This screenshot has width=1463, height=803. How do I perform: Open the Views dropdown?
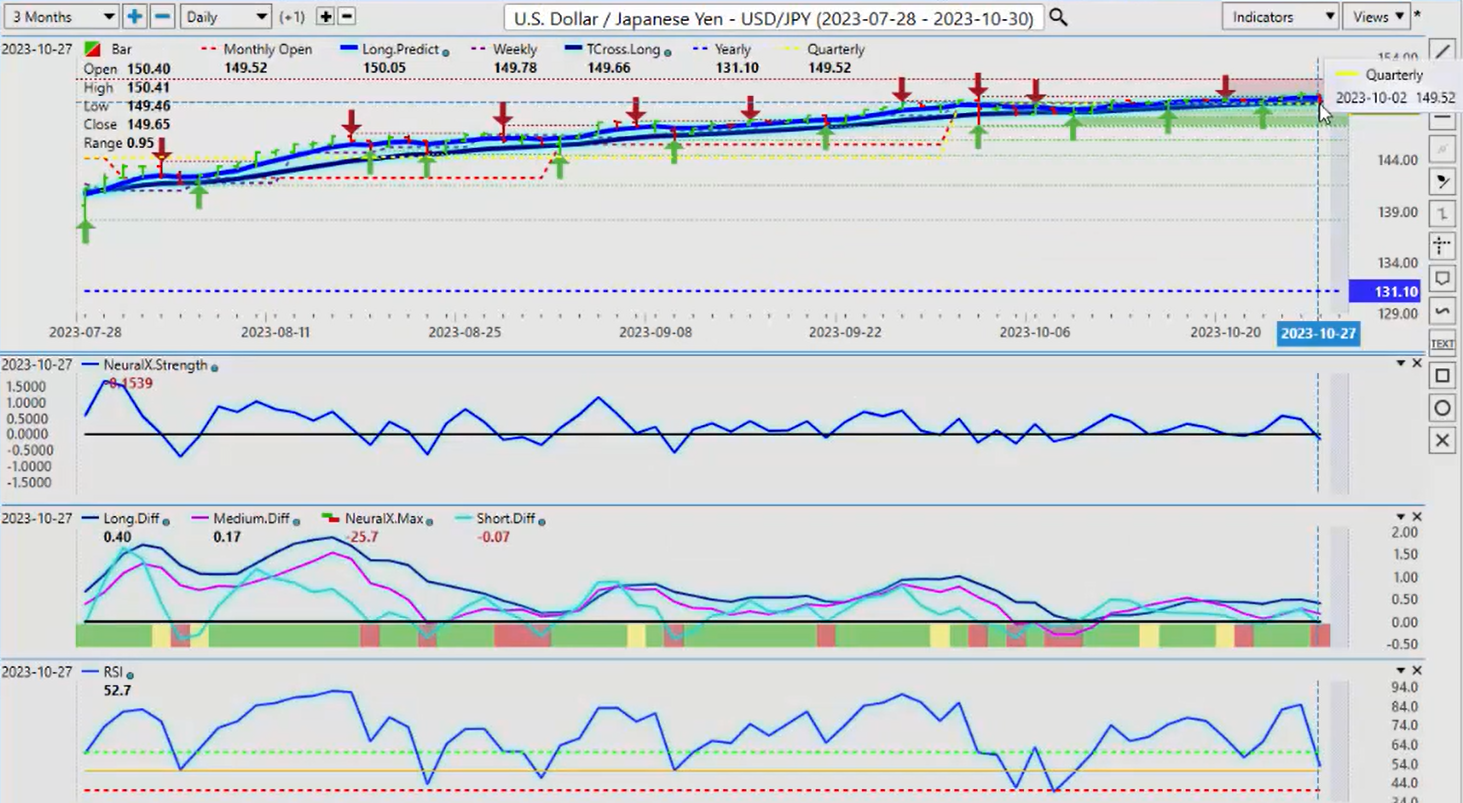coord(1377,16)
